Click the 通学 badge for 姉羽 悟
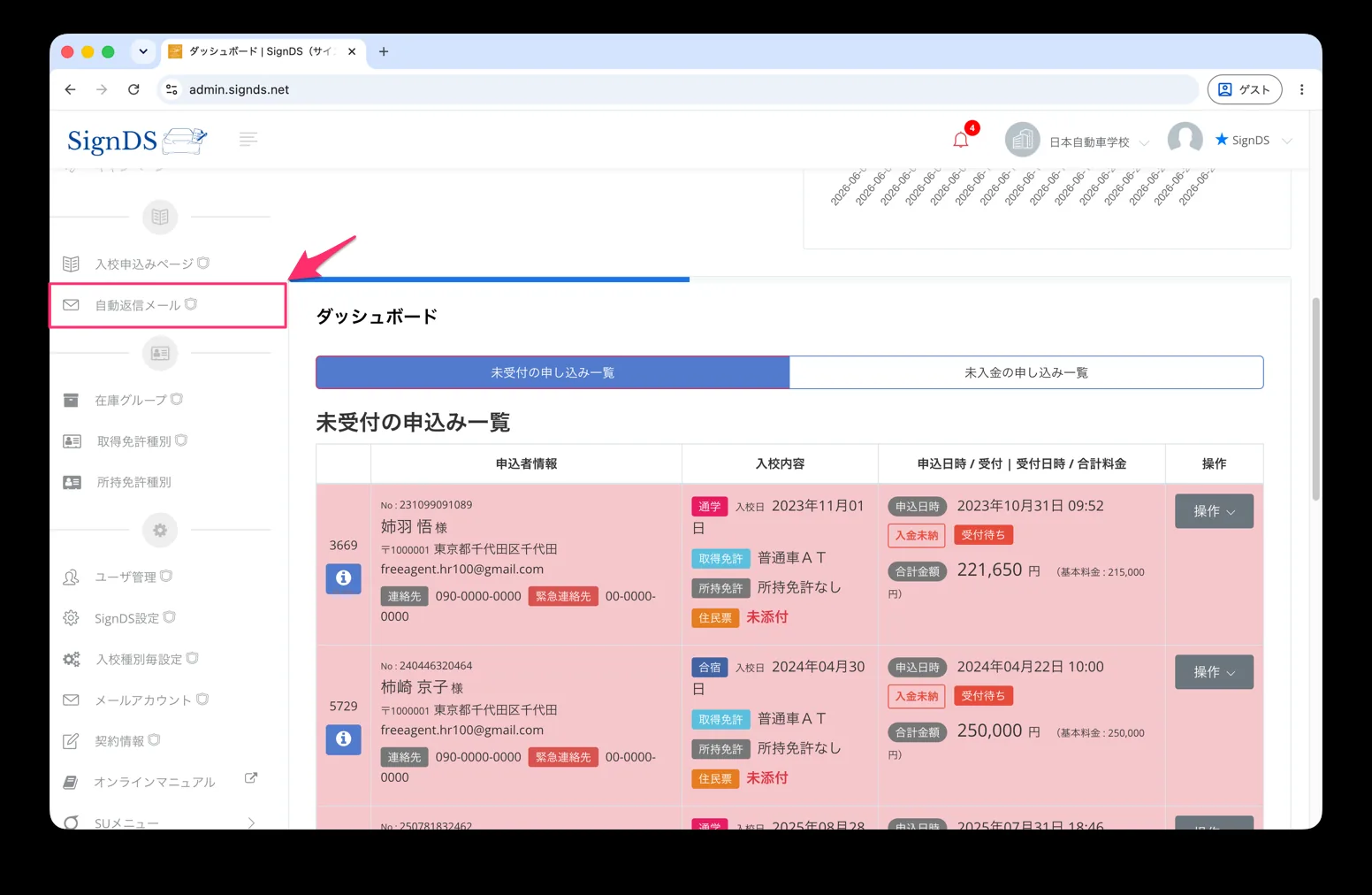Image resolution: width=1372 pixels, height=895 pixels. point(710,507)
